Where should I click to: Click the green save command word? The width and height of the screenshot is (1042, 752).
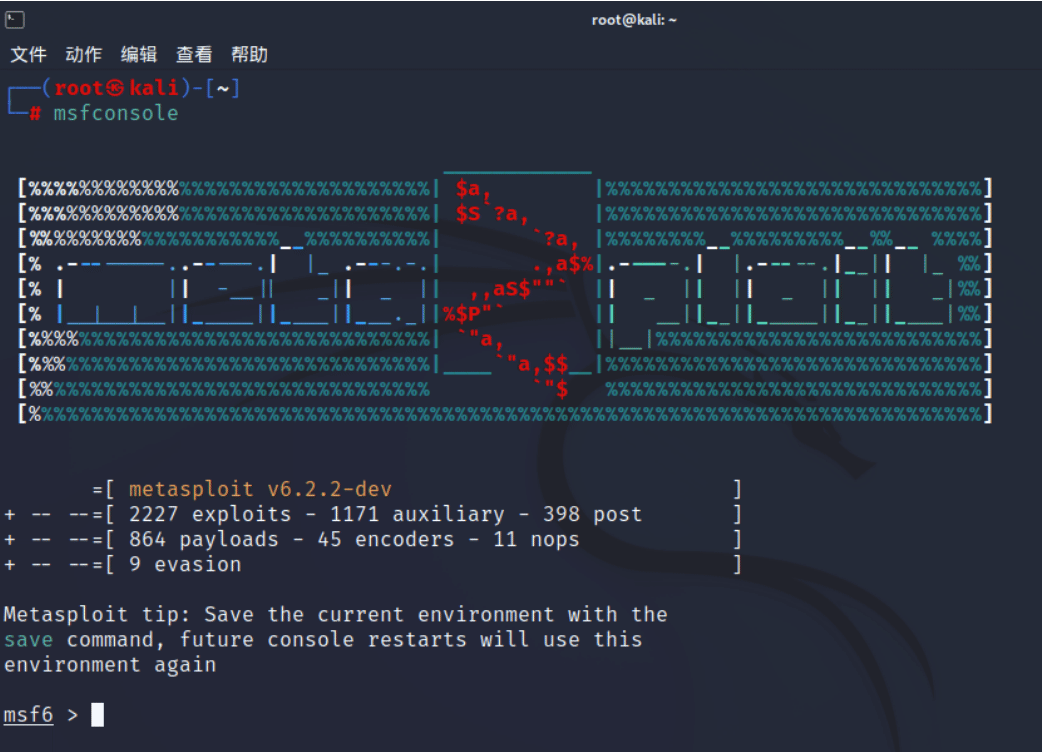pos(29,640)
